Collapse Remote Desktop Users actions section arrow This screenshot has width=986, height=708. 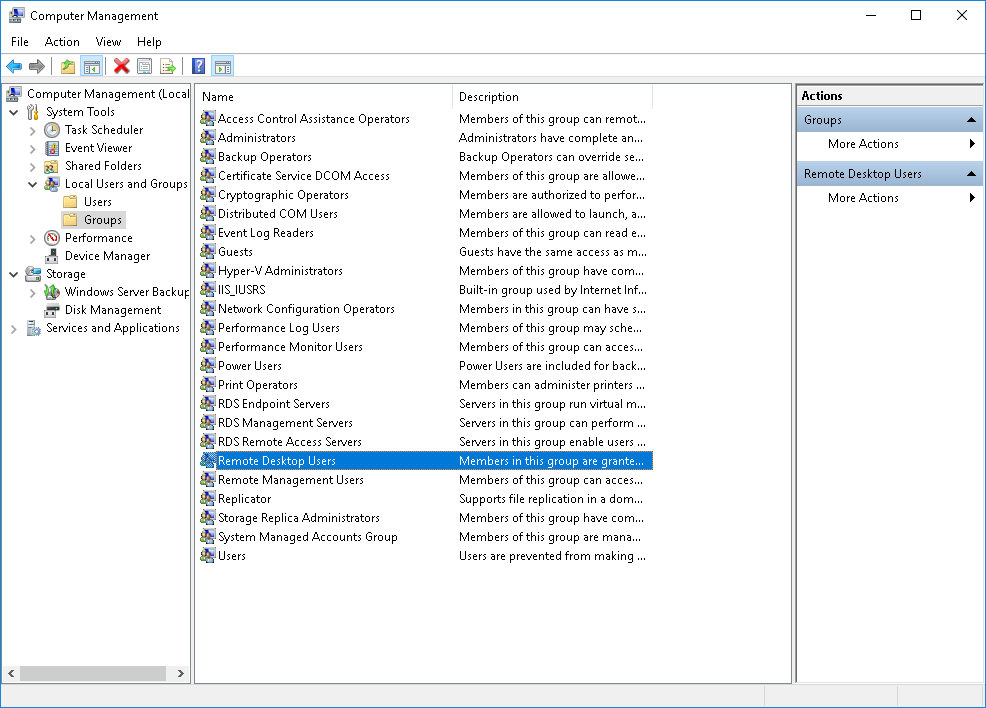pyautogui.click(x=971, y=174)
